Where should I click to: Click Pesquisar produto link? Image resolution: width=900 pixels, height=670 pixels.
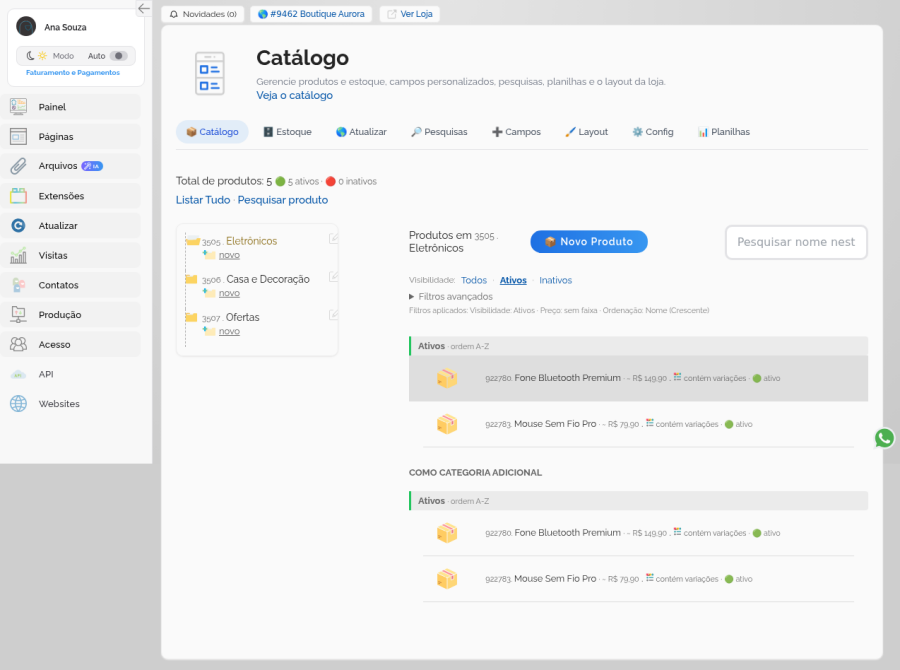[x=283, y=200]
